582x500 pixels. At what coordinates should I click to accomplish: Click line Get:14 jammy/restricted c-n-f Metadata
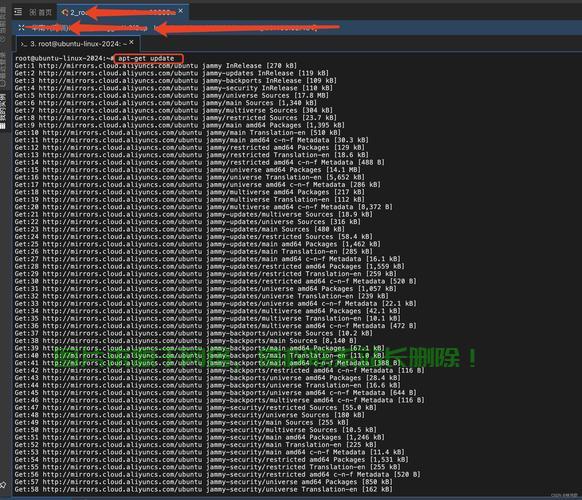(200, 162)
